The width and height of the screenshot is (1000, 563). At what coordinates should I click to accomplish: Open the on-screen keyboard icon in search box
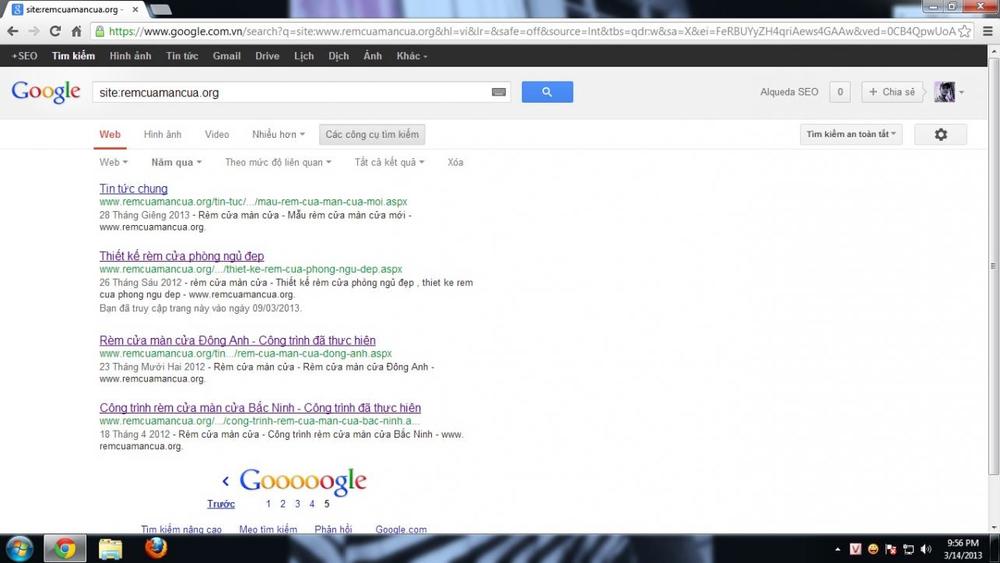point(499,92)
